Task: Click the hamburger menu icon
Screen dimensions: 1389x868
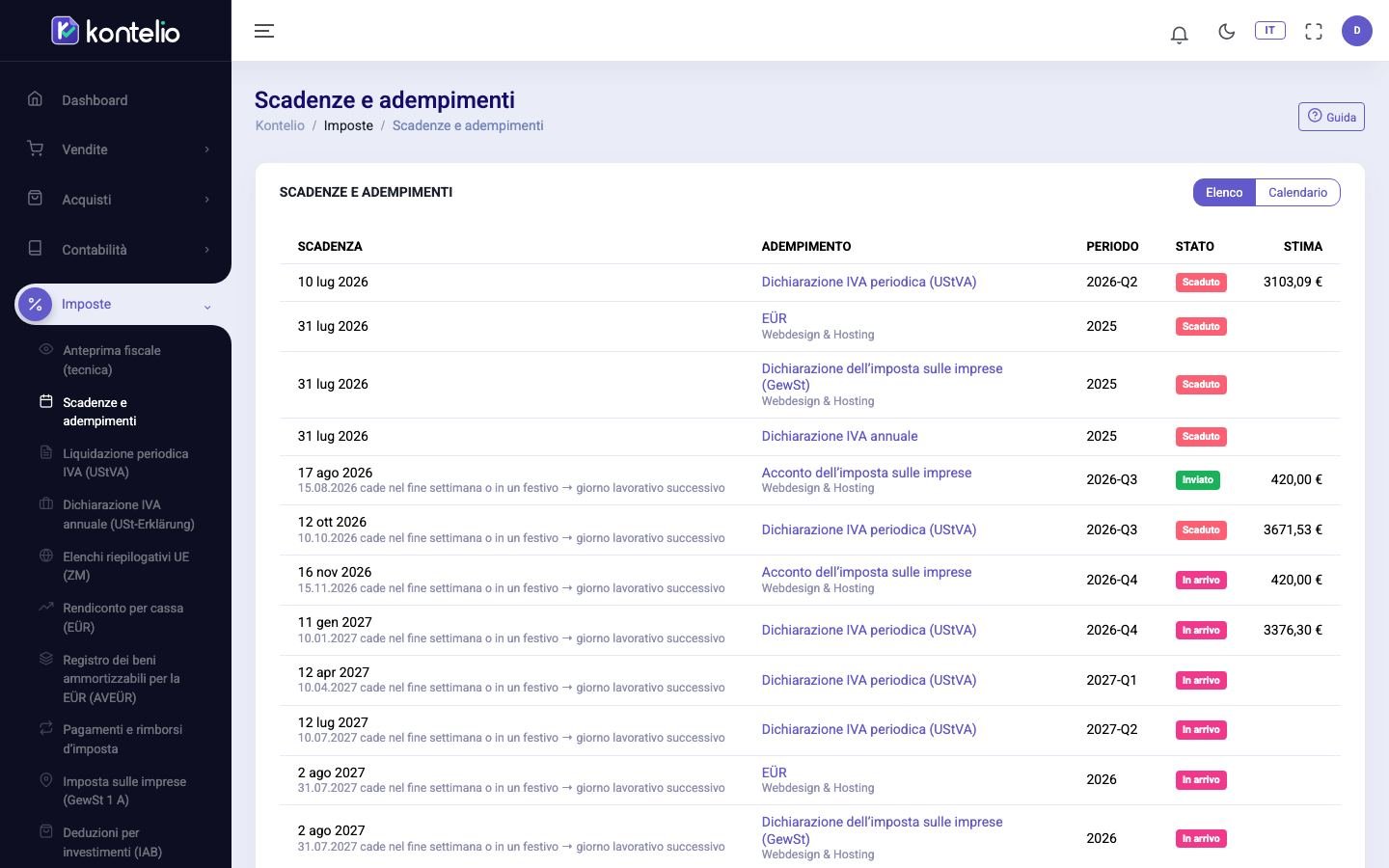Action: (x=264, y=31)
